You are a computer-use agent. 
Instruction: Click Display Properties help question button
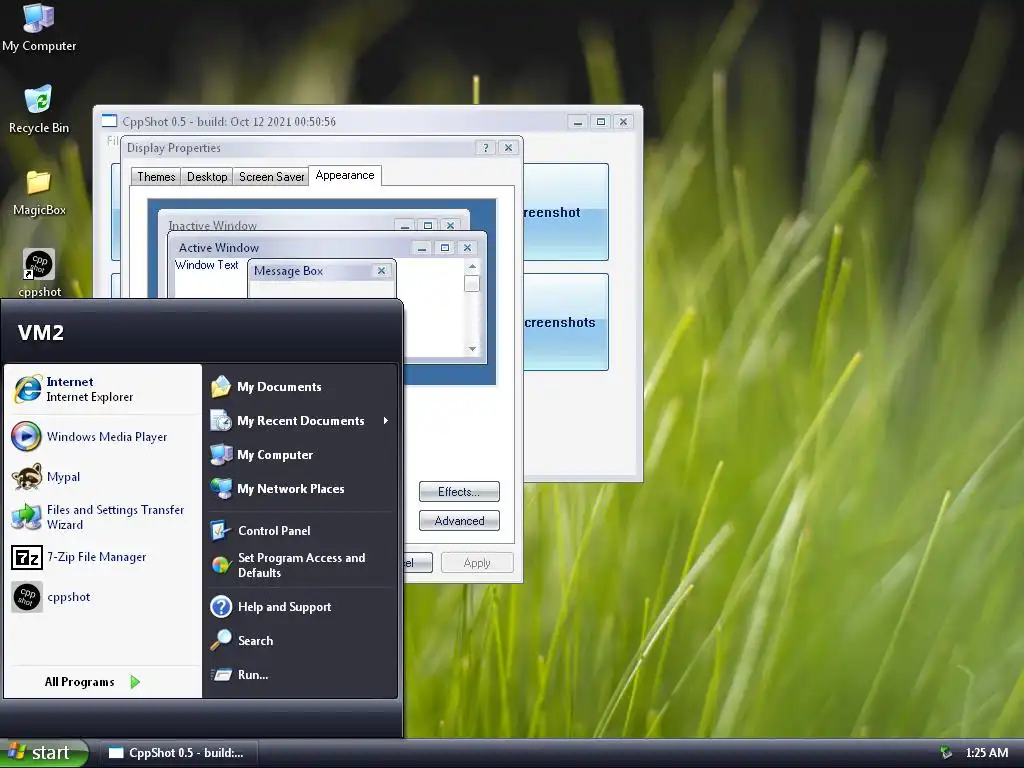click(485, 148)
